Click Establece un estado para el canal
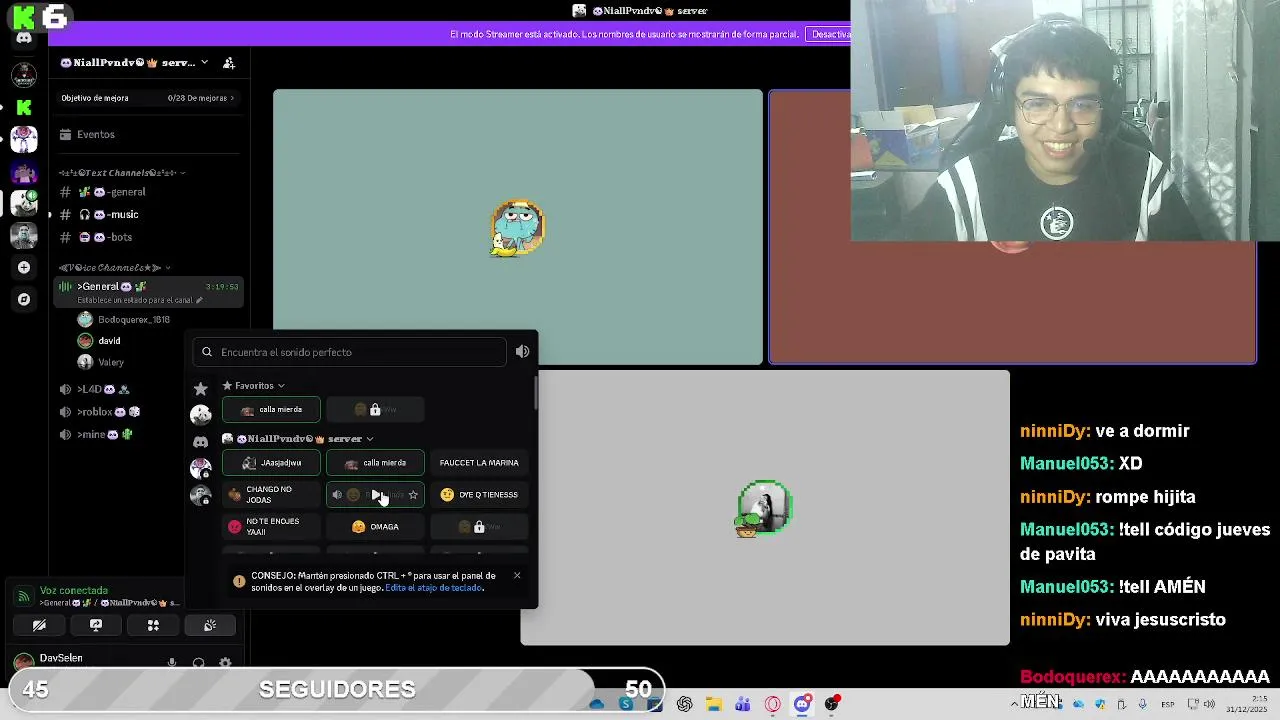Image resolution: width=1280 pixels, height=720 pixels. 136,300
